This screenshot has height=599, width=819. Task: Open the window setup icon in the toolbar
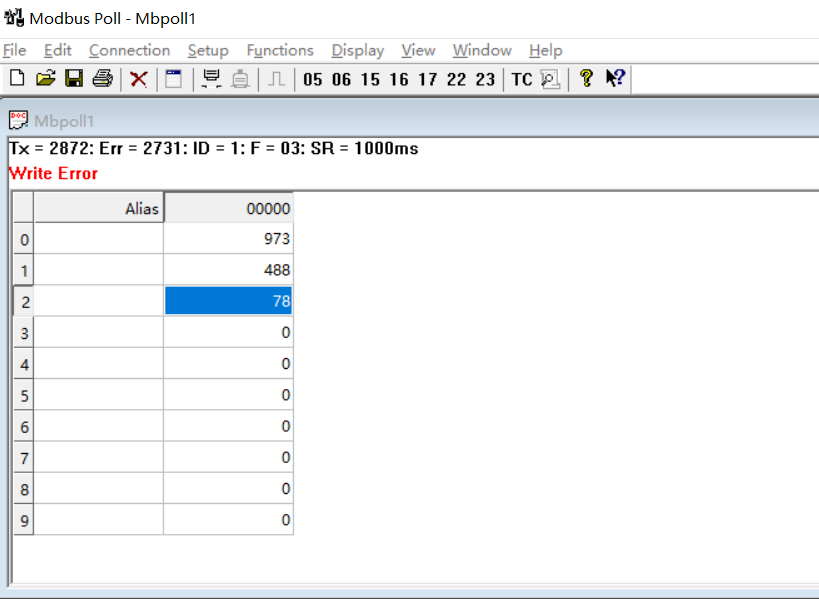coord(173,79)
